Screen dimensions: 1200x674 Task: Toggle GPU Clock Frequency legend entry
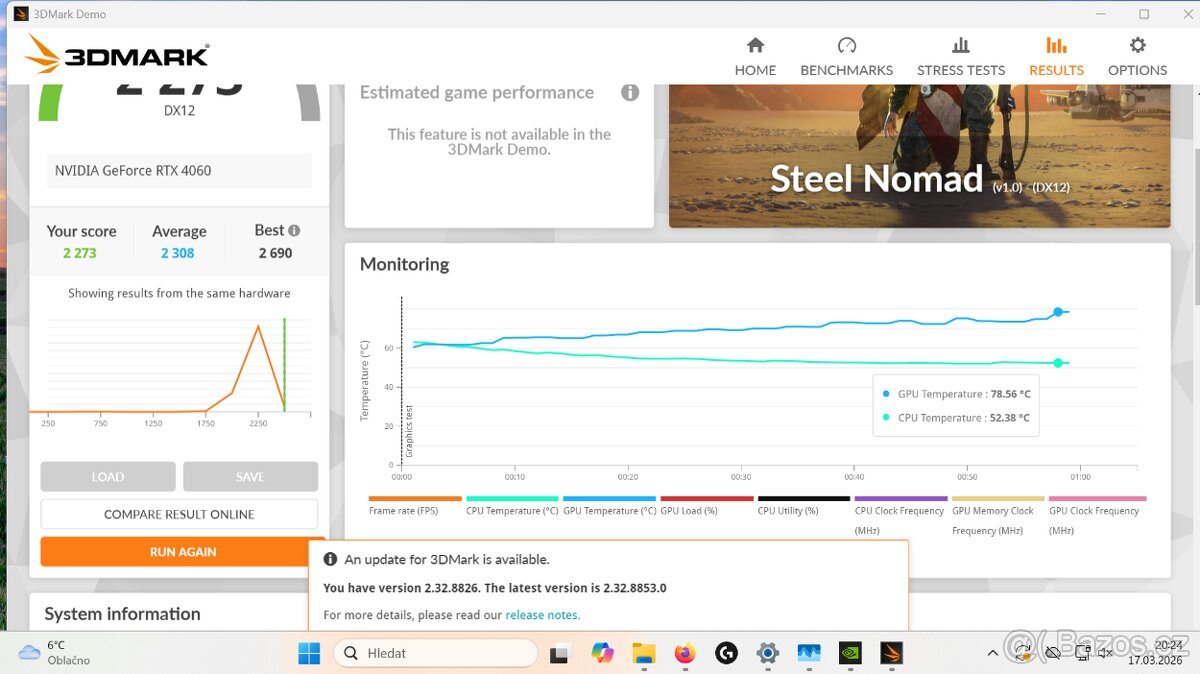[x=1095, y=515]
